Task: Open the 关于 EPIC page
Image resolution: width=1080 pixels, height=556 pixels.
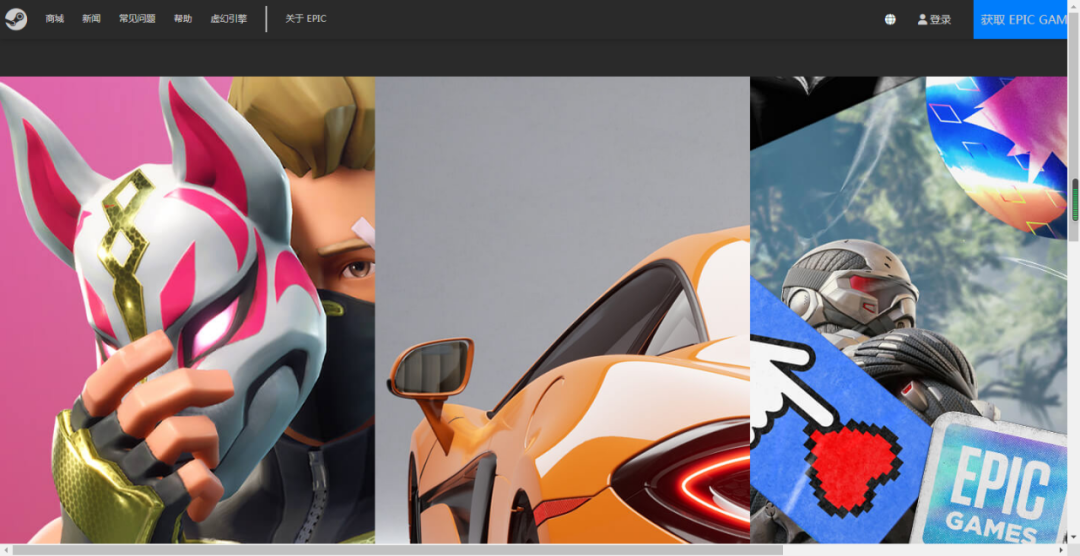Action: pos(306,19)
